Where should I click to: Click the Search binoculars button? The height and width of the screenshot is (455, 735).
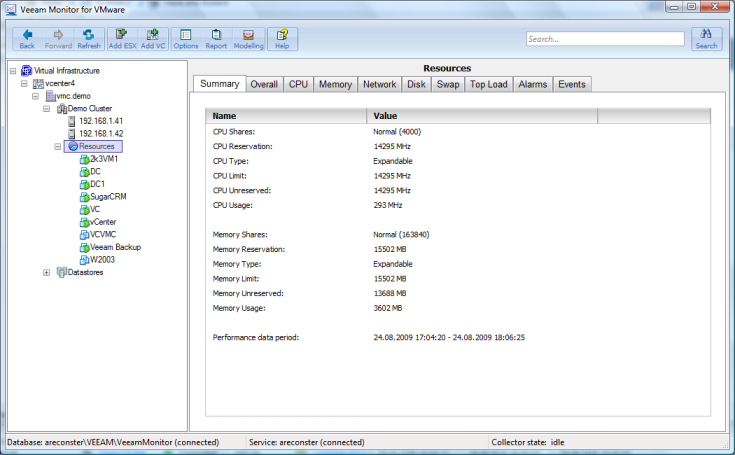[706, 38]
